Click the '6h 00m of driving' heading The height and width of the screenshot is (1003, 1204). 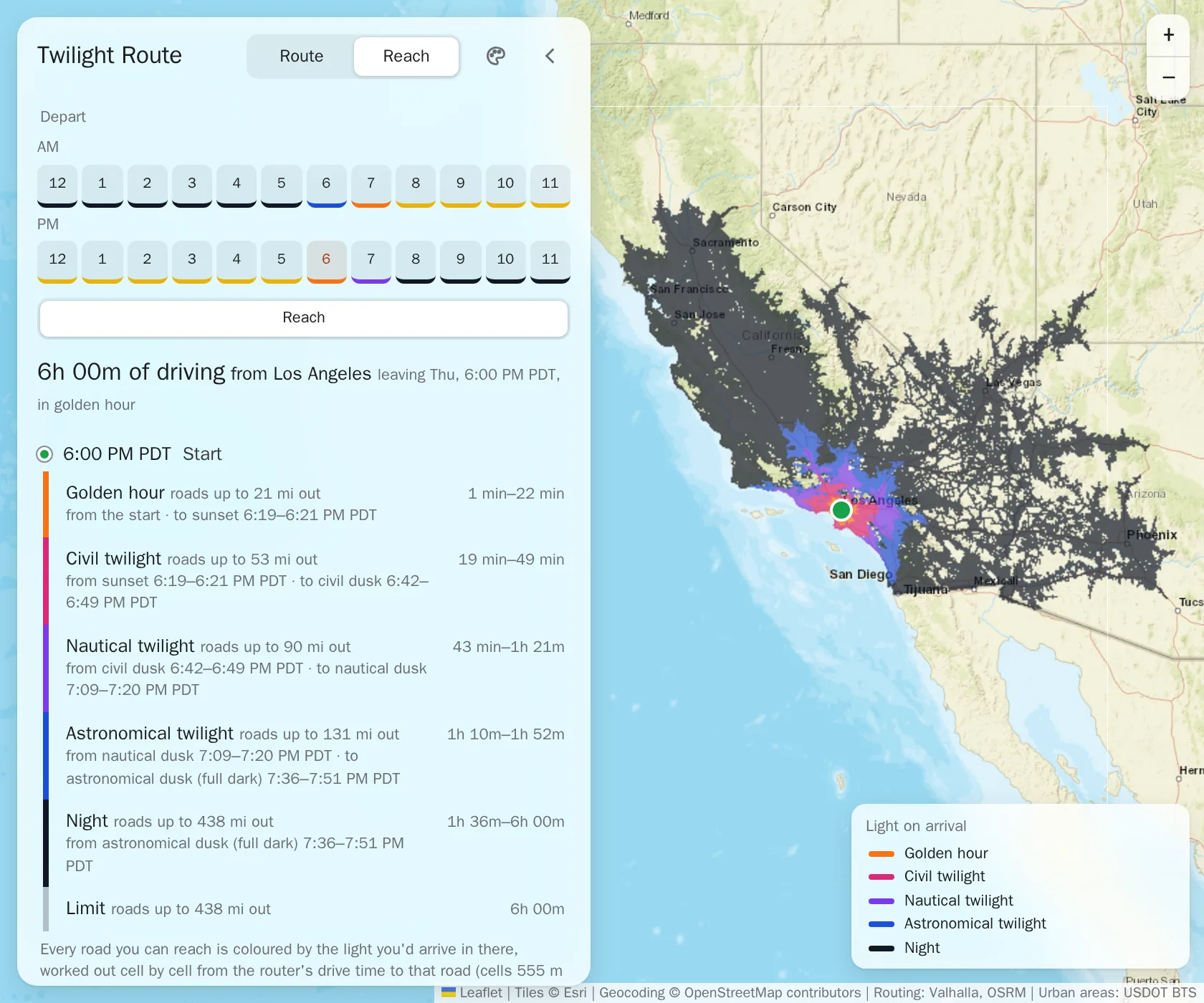tap(131, 372)
